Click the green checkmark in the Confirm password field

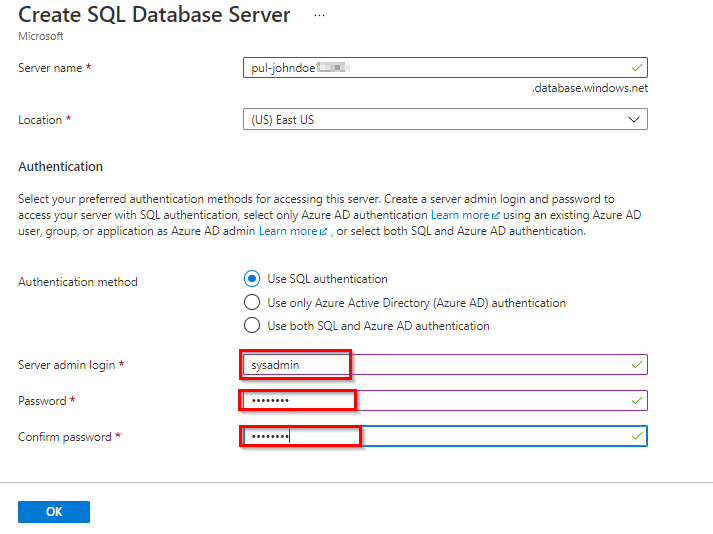pos(637,436)
